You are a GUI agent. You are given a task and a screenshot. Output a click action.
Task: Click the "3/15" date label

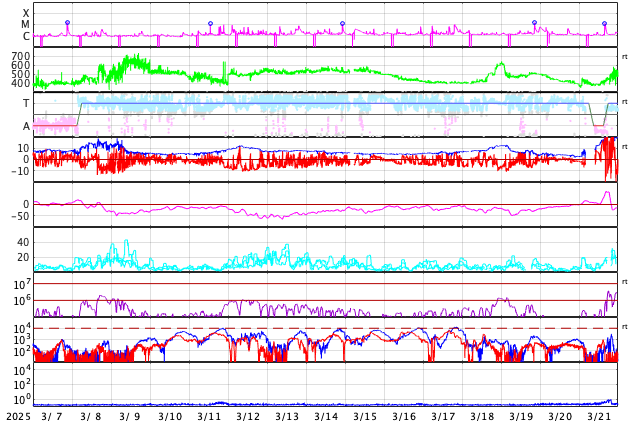pyautogui.click(x=365, y=416)
